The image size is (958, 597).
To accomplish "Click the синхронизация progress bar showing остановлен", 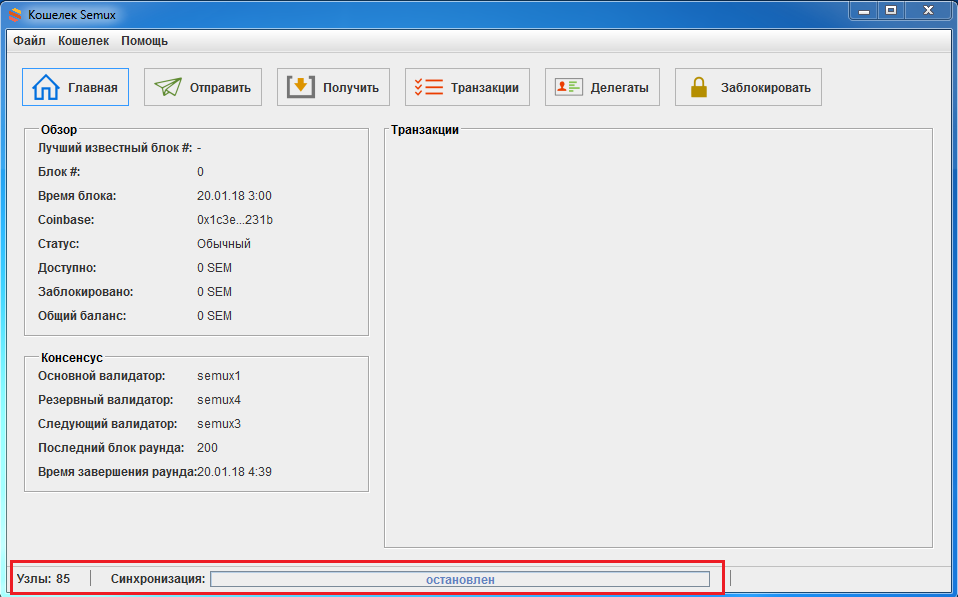I will tap(460, 579).
